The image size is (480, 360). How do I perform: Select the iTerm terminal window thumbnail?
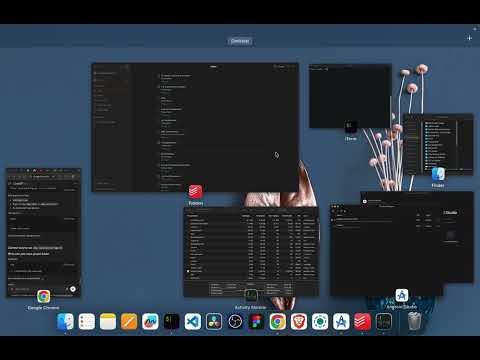click(x=350, y=96)
